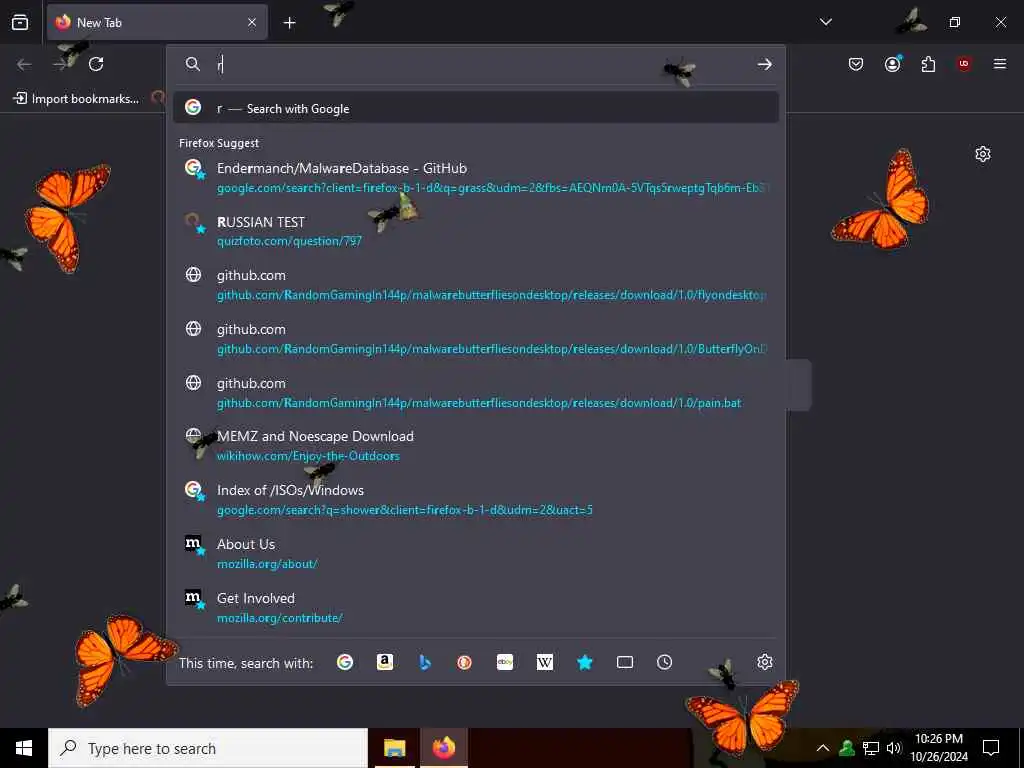Open File Explorer from the taskbar
1024x768 pixels.
pyautogui.click(x=394, y=748)
